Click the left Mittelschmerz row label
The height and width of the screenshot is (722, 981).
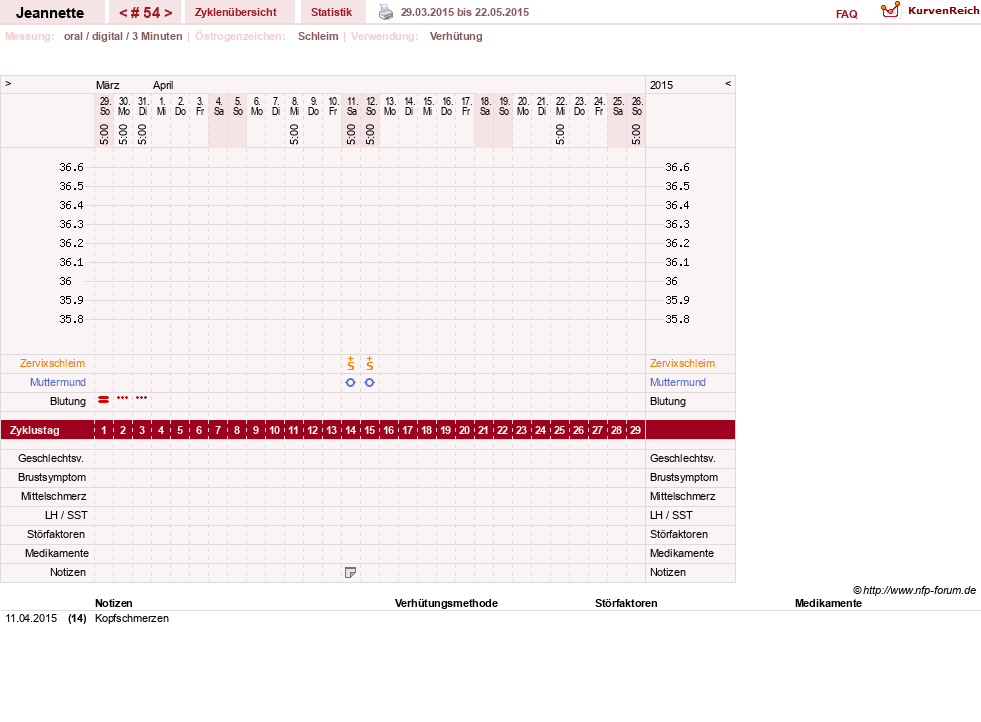pyautogui.click(x=54, y=496)
